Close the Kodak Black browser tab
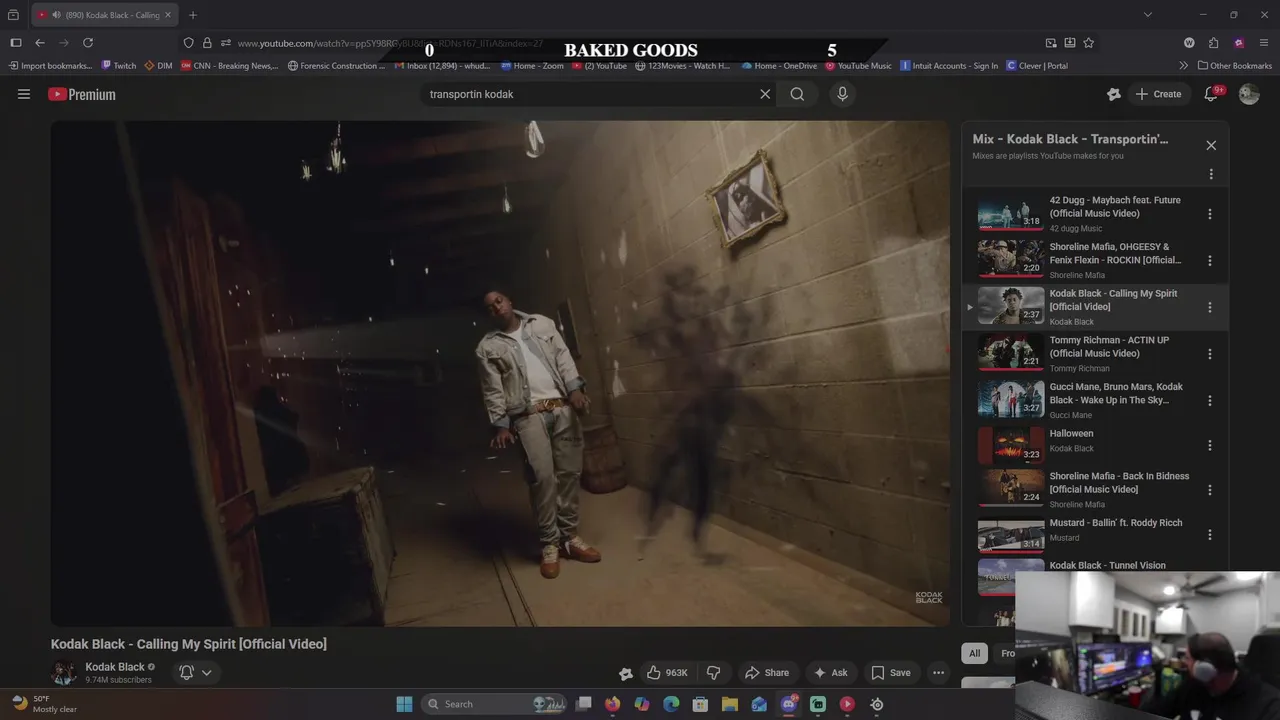 coord(168,15)
